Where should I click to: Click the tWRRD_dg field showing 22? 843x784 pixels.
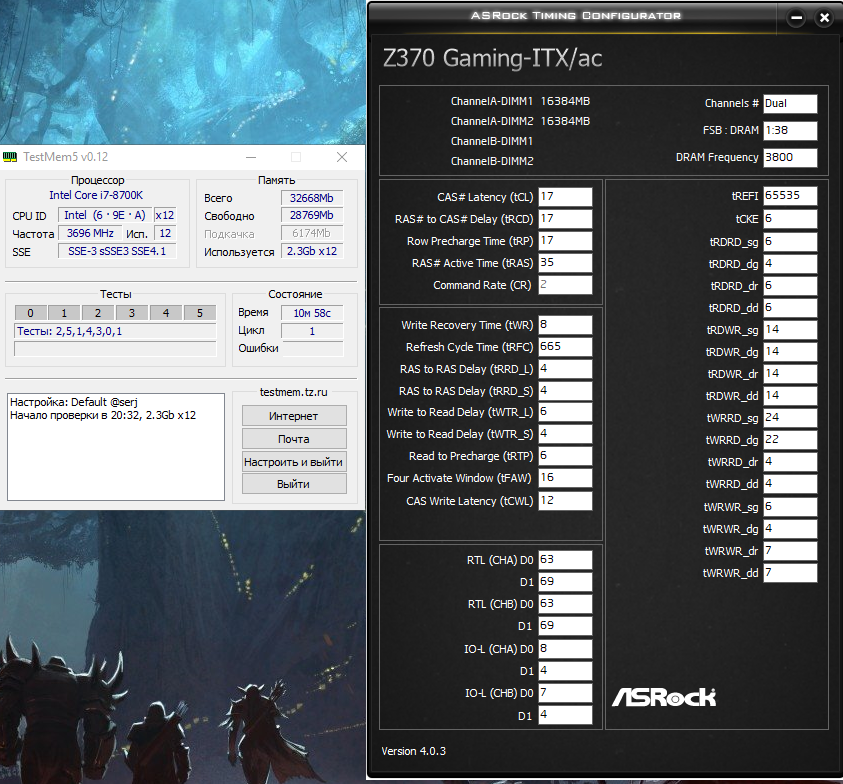click(790, 439)
